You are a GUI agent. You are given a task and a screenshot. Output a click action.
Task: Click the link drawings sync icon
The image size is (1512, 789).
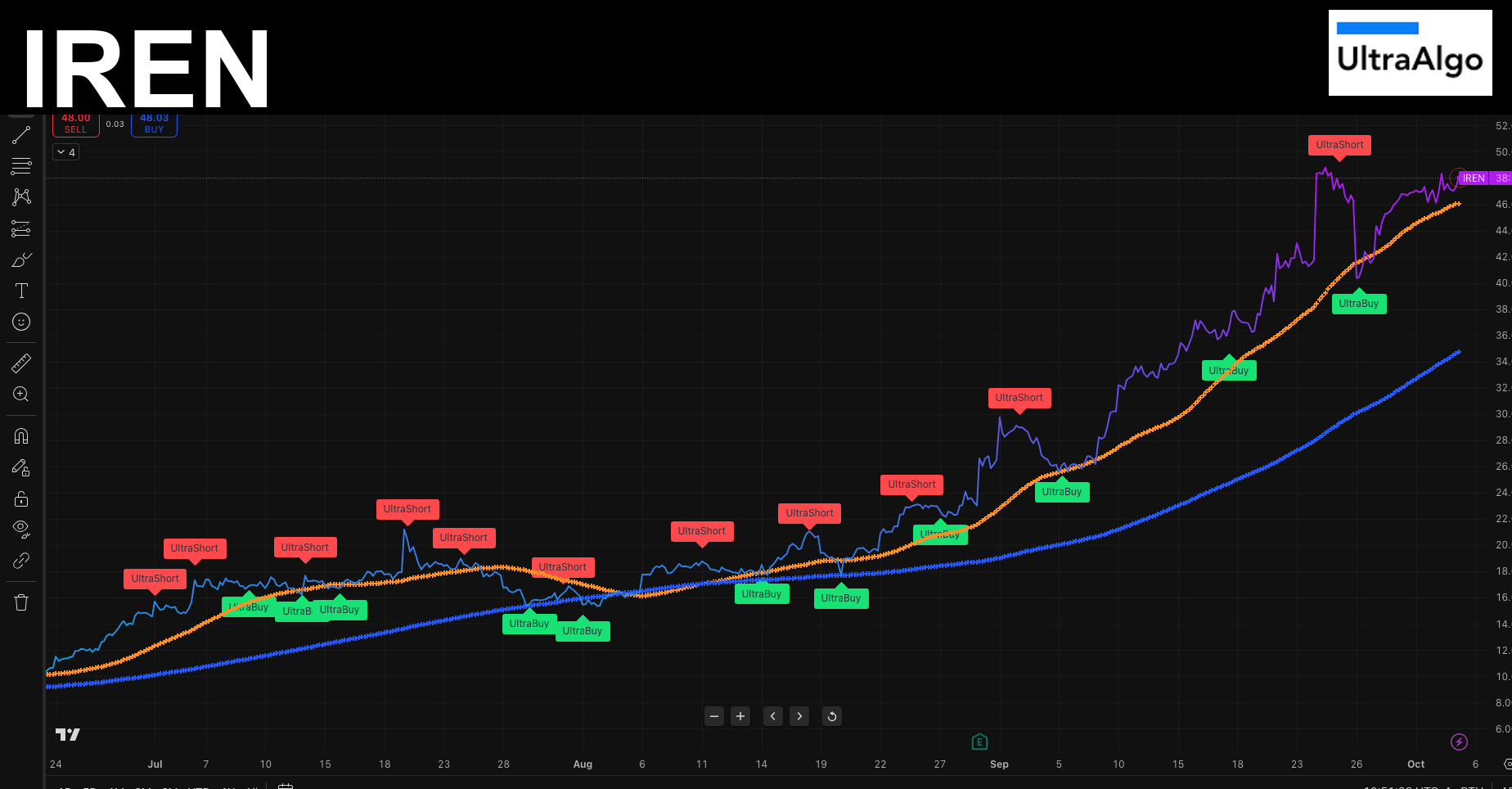coord(21,561)
